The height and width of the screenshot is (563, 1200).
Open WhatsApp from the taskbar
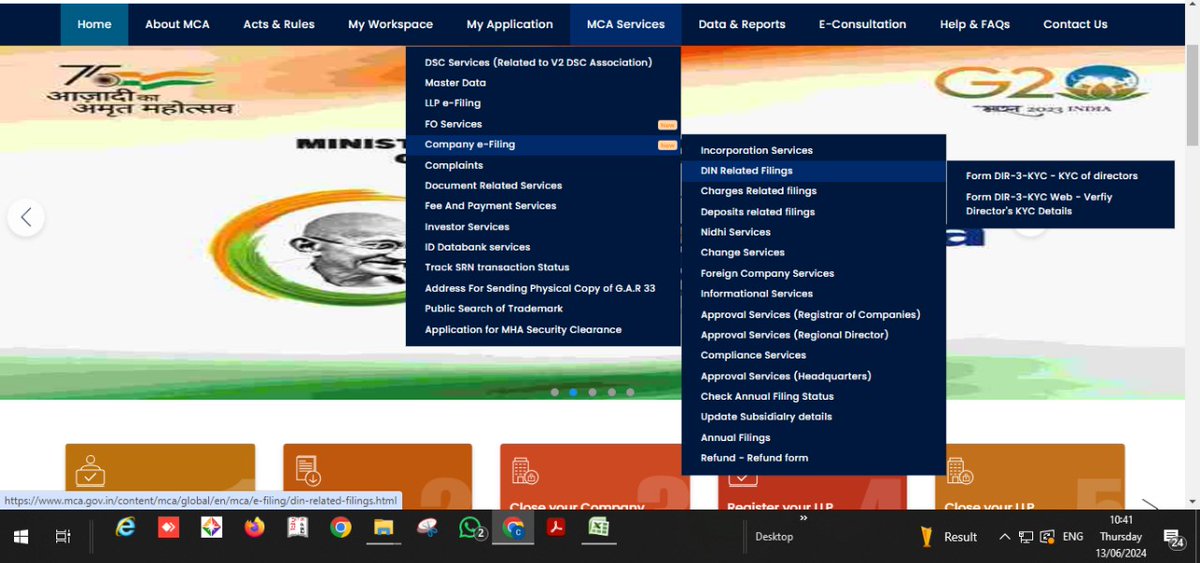pyautogui.click(x=472, y=528)
